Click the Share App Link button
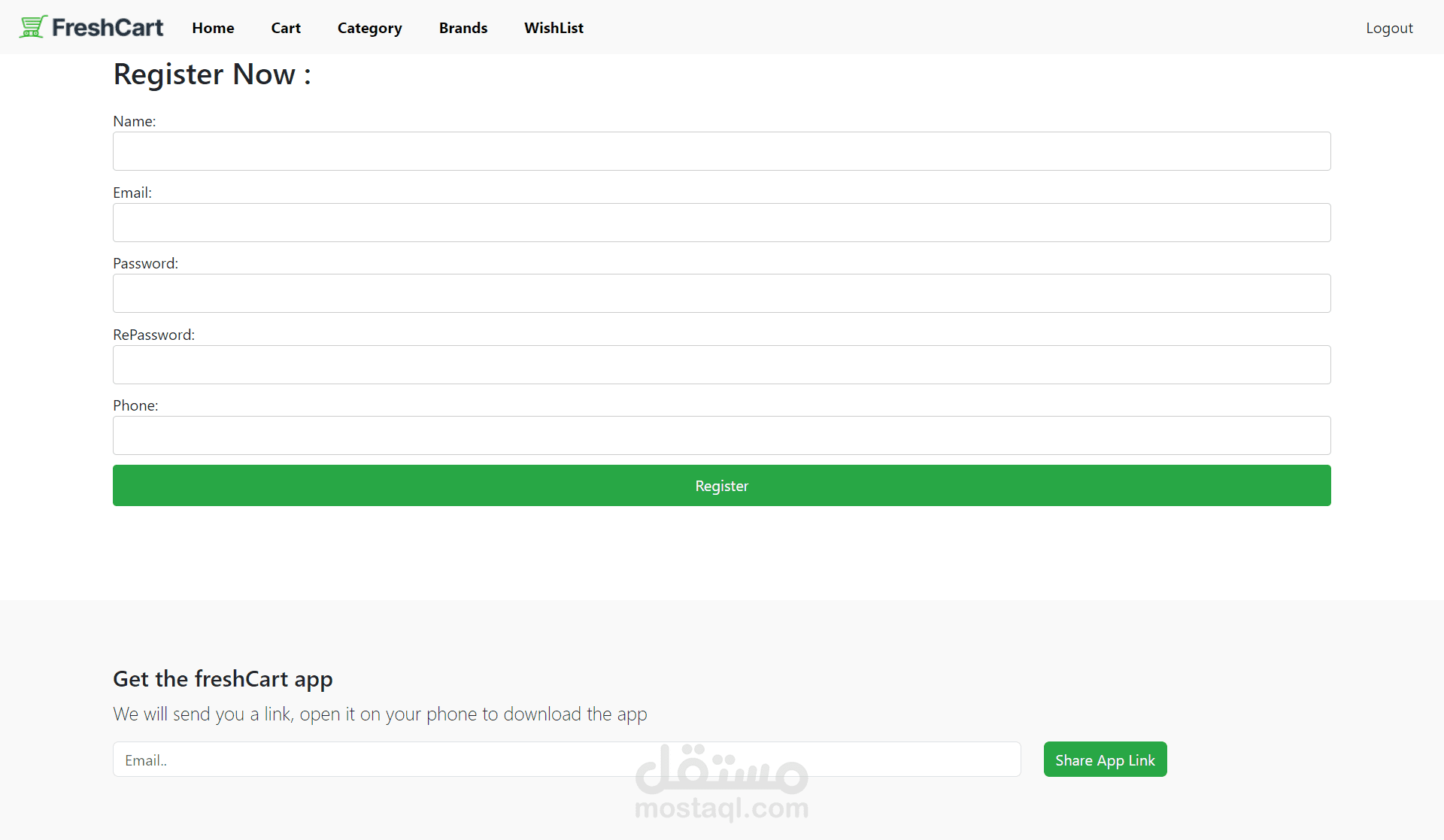Image resolution: width=1444 pixels, height=840 pixels. [x=1105, y=760]
